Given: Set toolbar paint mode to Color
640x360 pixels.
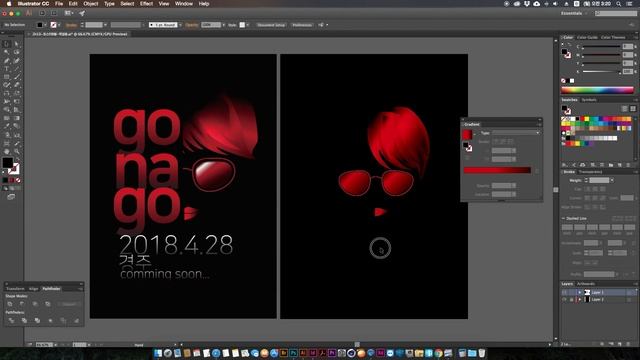Looking at the screenshot, I should pyautogui.click(x=5, y=180).
